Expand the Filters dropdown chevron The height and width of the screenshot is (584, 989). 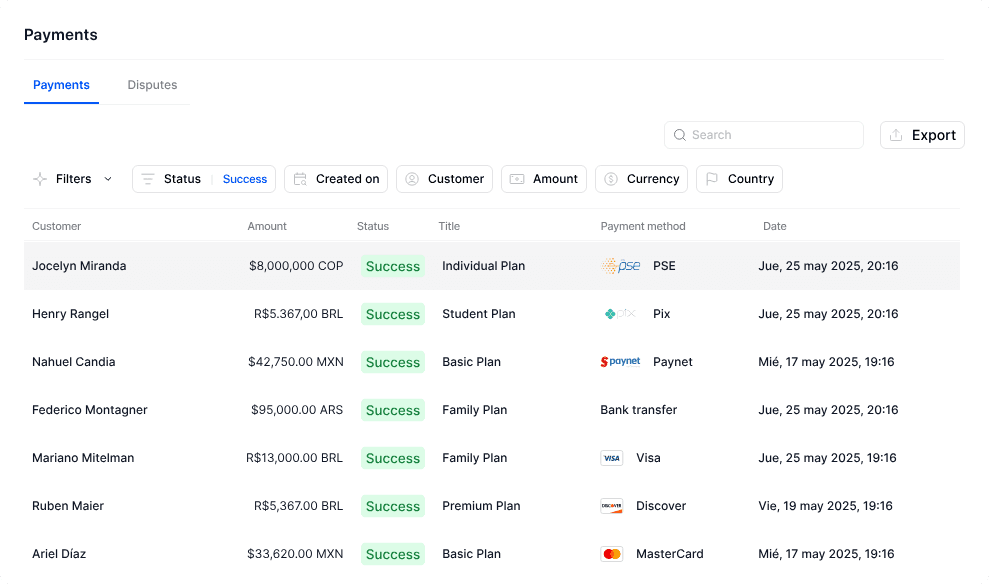coord(108,179)
